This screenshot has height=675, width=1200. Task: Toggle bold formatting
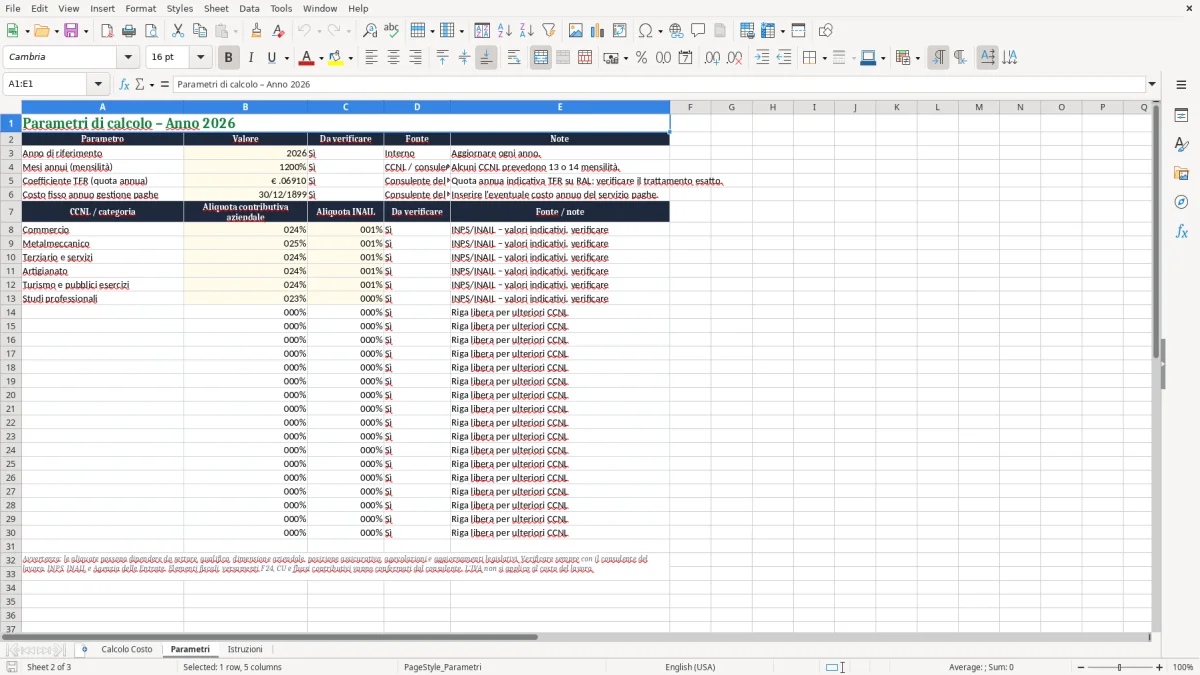click(229, 58)
